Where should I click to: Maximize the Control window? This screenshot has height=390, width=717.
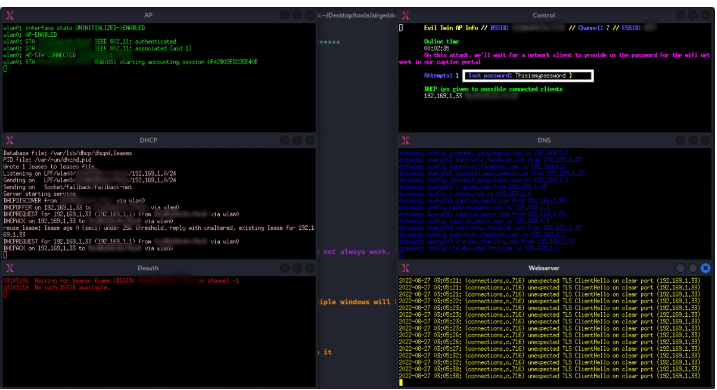point(693,16)
